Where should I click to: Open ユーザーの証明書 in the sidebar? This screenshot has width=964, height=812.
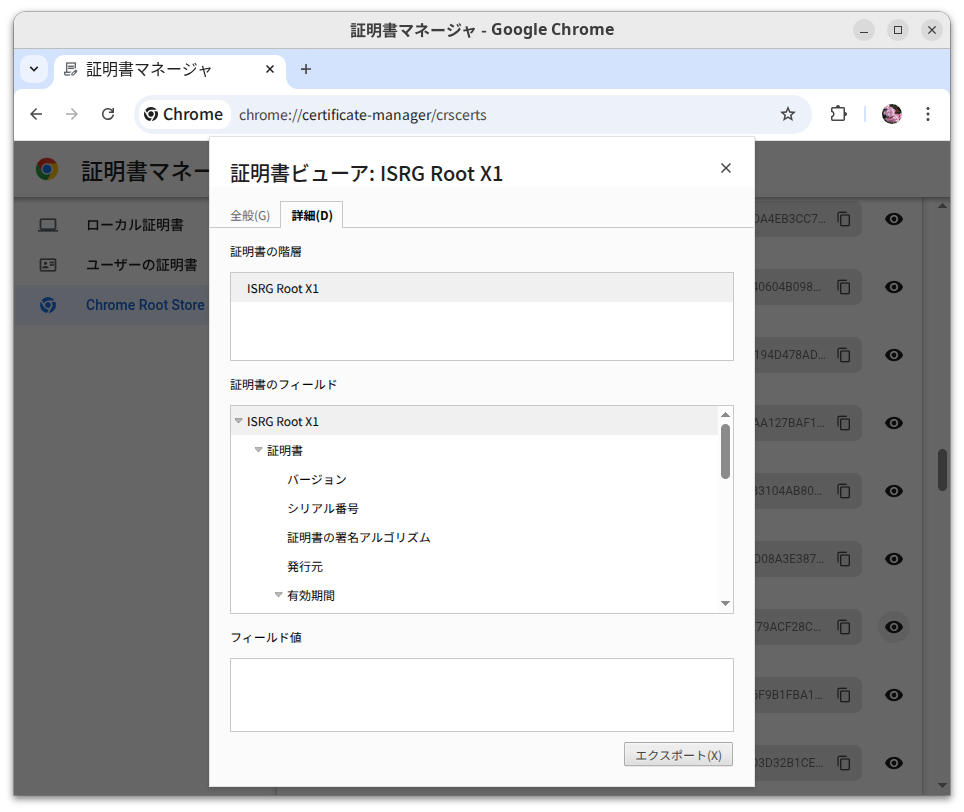click(x=141, y=265)
